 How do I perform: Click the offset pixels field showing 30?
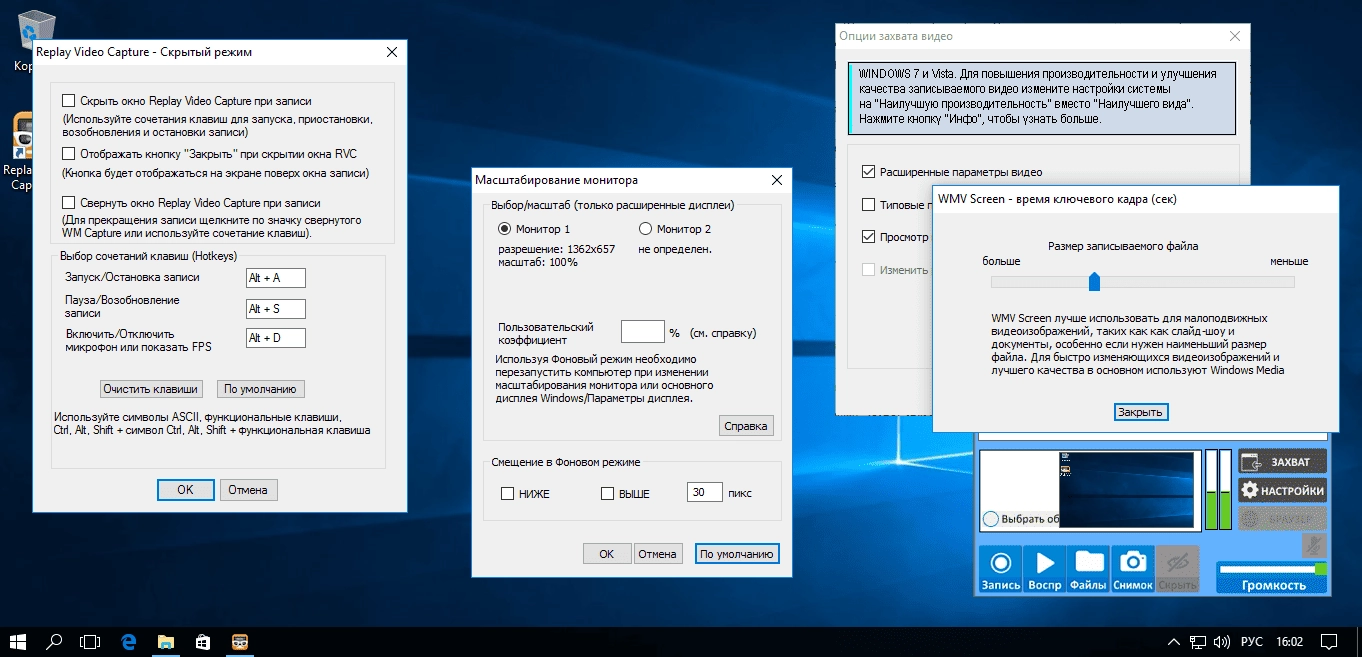click(x=704, y=493)
